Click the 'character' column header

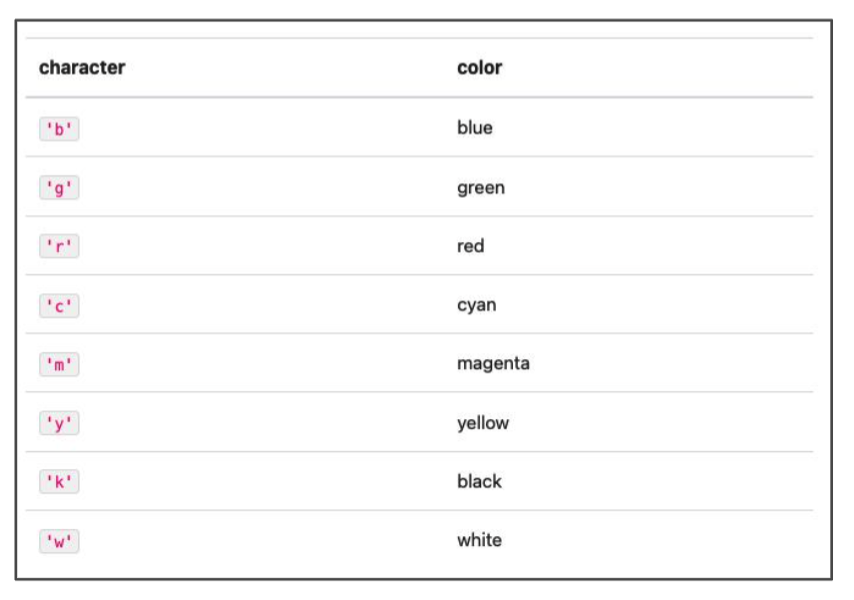point(82,68)
